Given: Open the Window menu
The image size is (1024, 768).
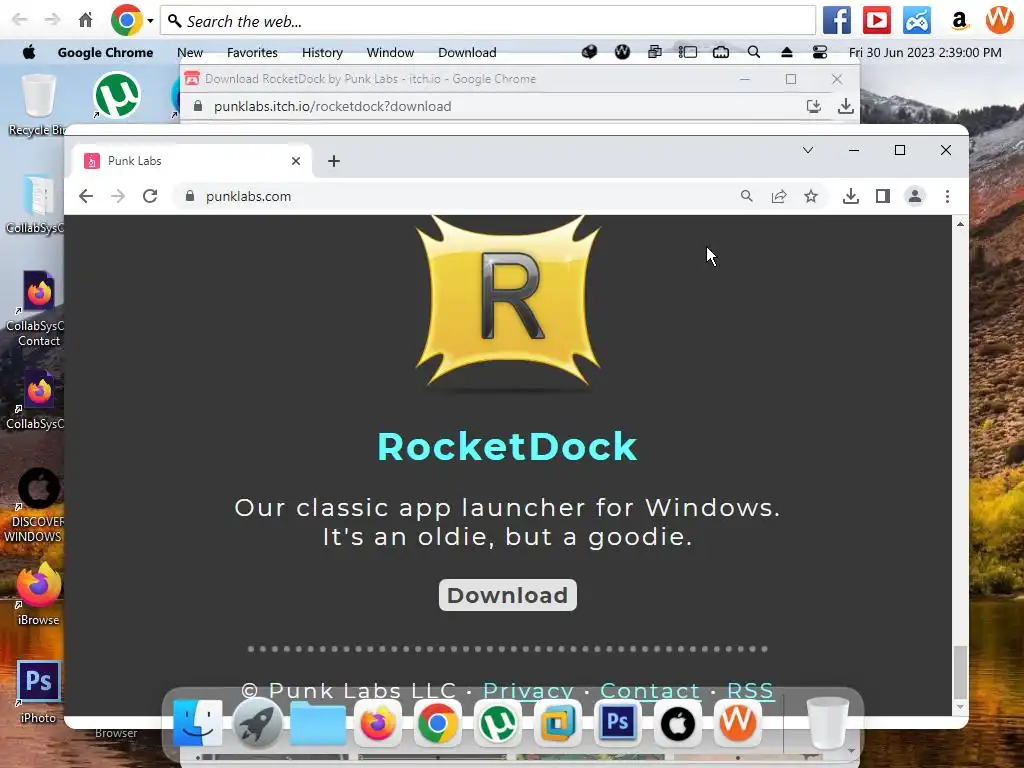Looking at the screenshot, I should coord(390,52).
